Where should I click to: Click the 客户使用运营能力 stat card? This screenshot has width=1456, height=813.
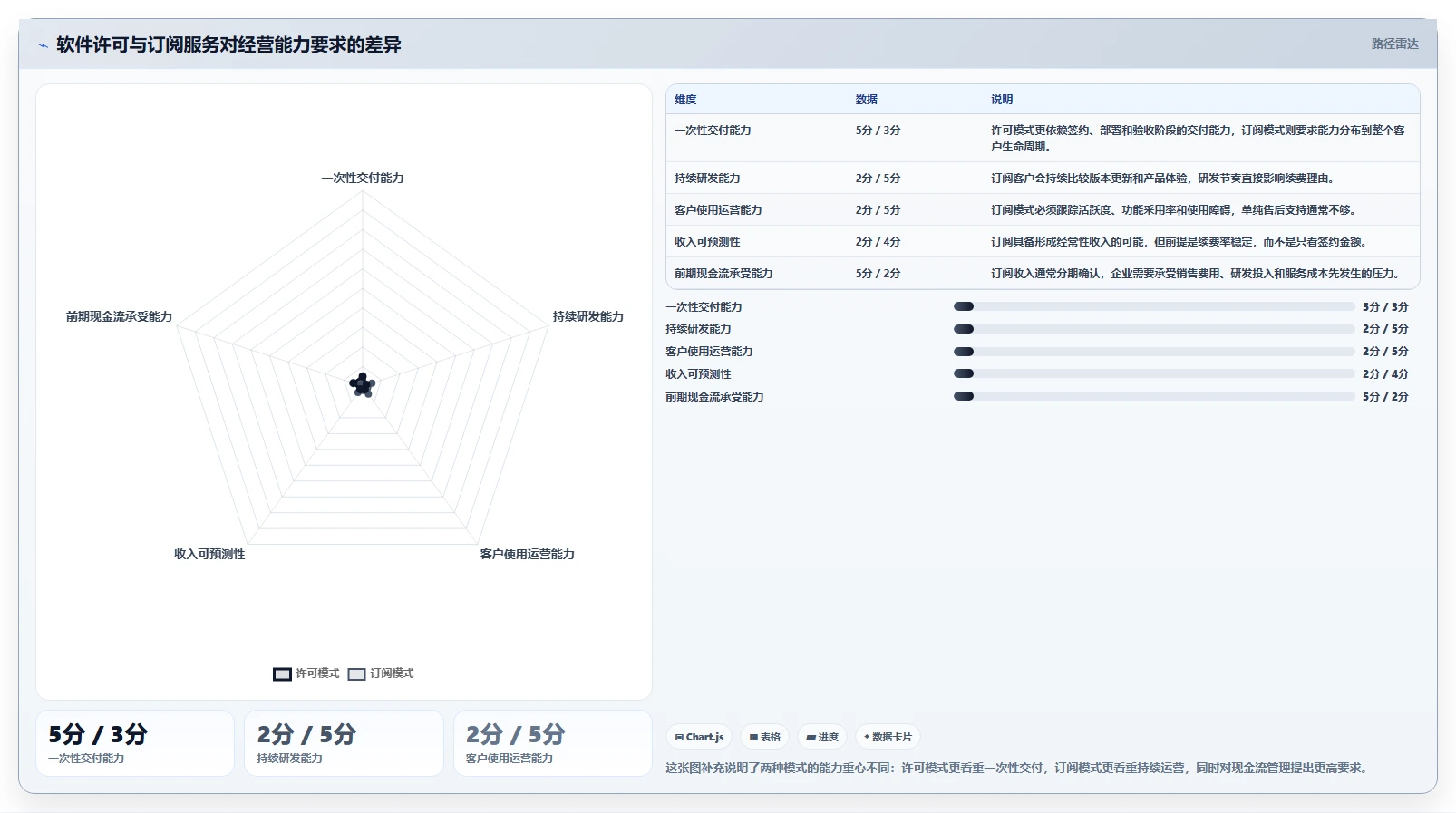coord(553,743)
